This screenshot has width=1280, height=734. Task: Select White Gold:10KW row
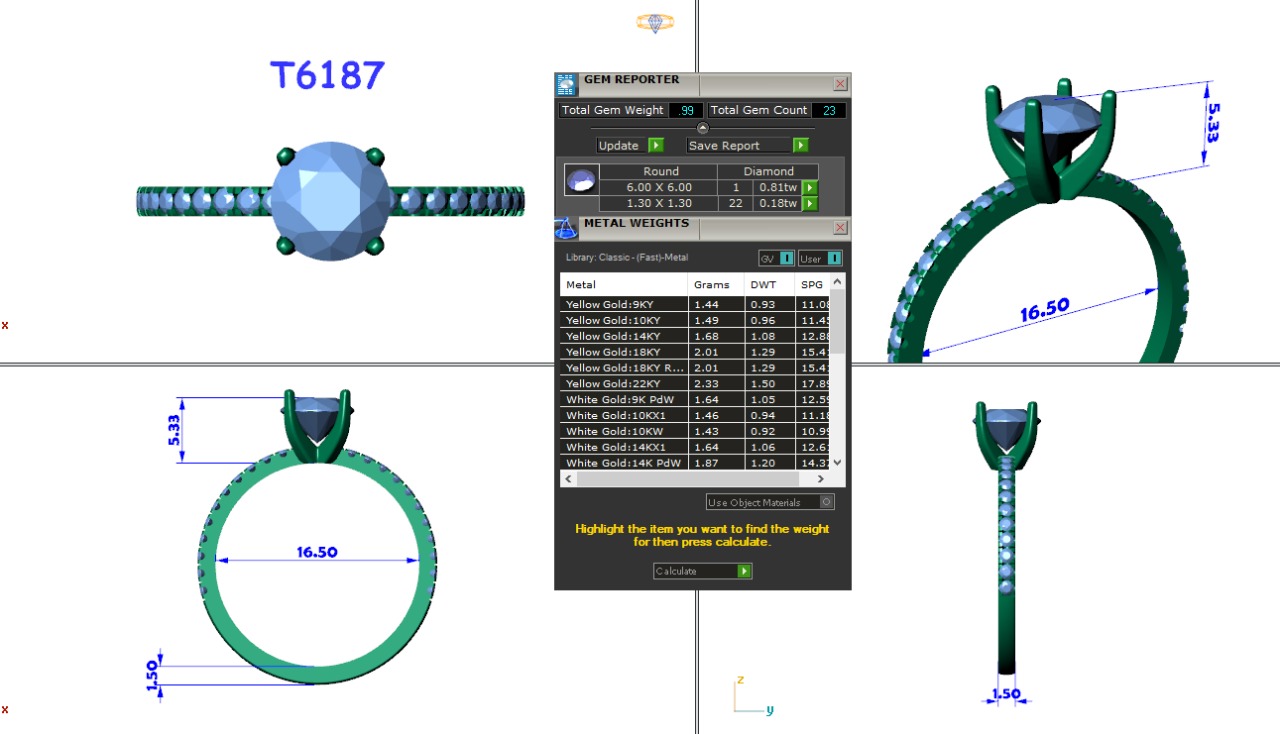coord(623,431)
